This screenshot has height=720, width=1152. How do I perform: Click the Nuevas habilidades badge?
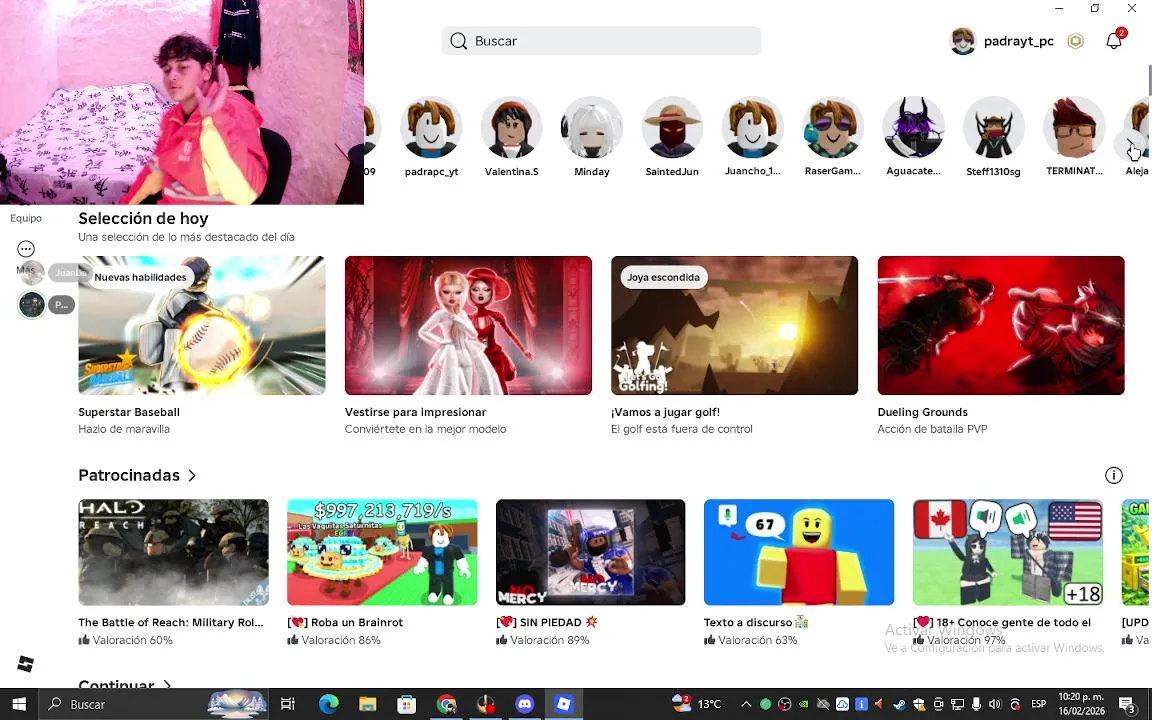140,277
